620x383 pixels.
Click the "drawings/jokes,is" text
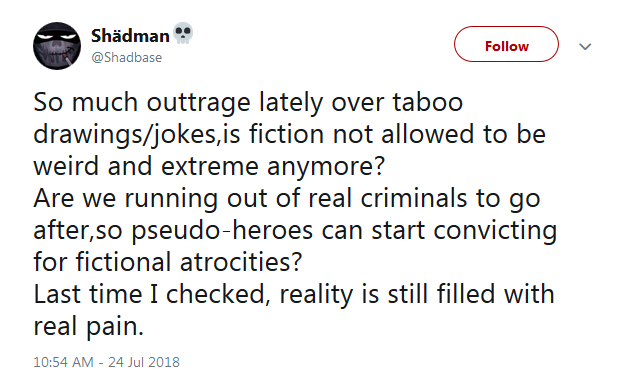click(x=137, y=134)
